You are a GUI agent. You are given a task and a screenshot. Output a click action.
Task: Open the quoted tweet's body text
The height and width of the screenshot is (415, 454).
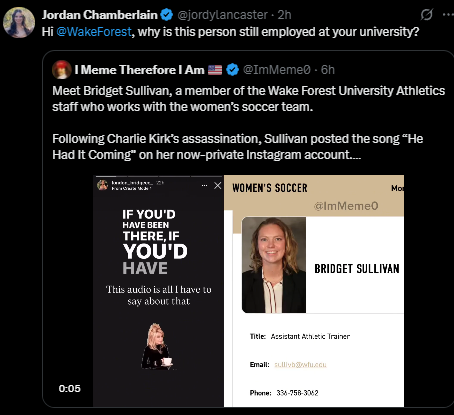pyautogui.click(x=249, y=123)
